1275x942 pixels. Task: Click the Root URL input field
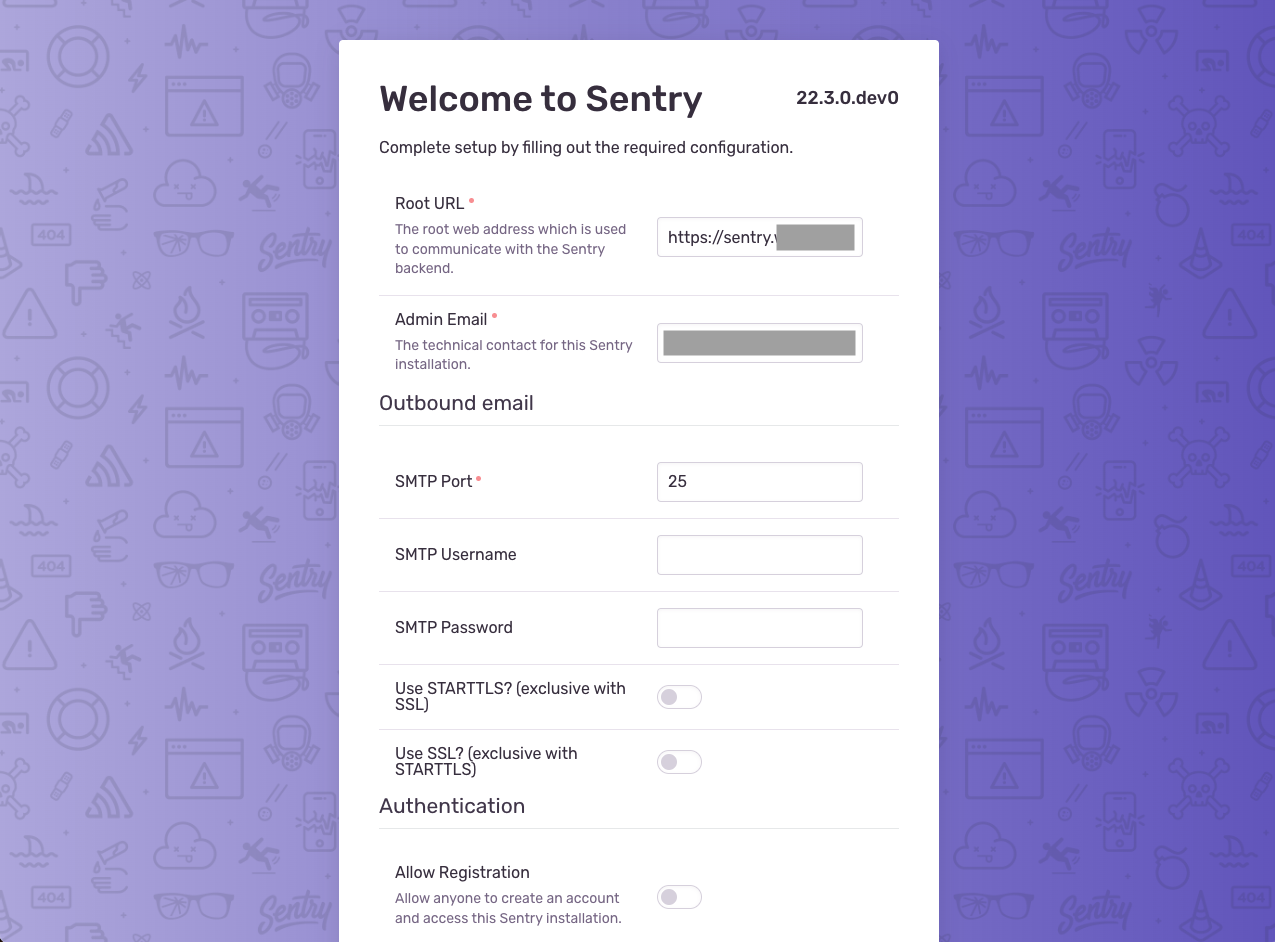[759, 238]
